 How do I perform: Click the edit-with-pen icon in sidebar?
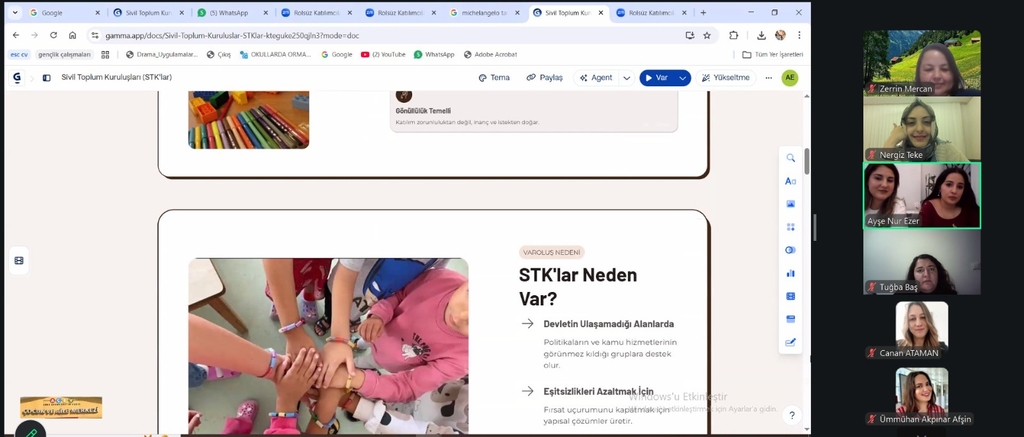[790, 342]
